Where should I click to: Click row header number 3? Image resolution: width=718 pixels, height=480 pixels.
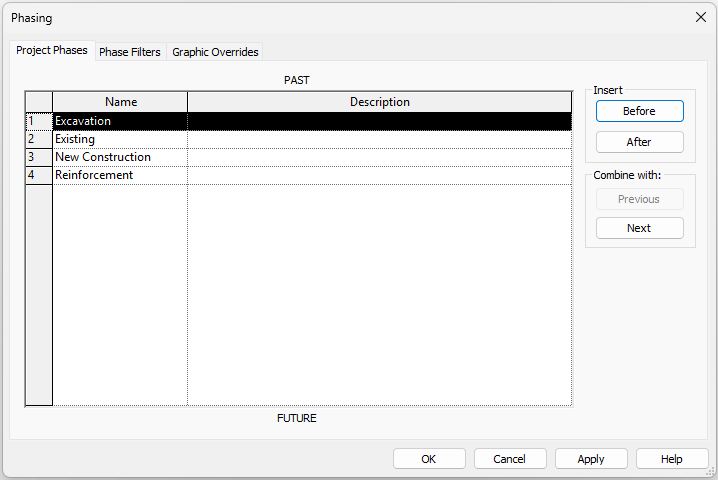click(39, 157)
